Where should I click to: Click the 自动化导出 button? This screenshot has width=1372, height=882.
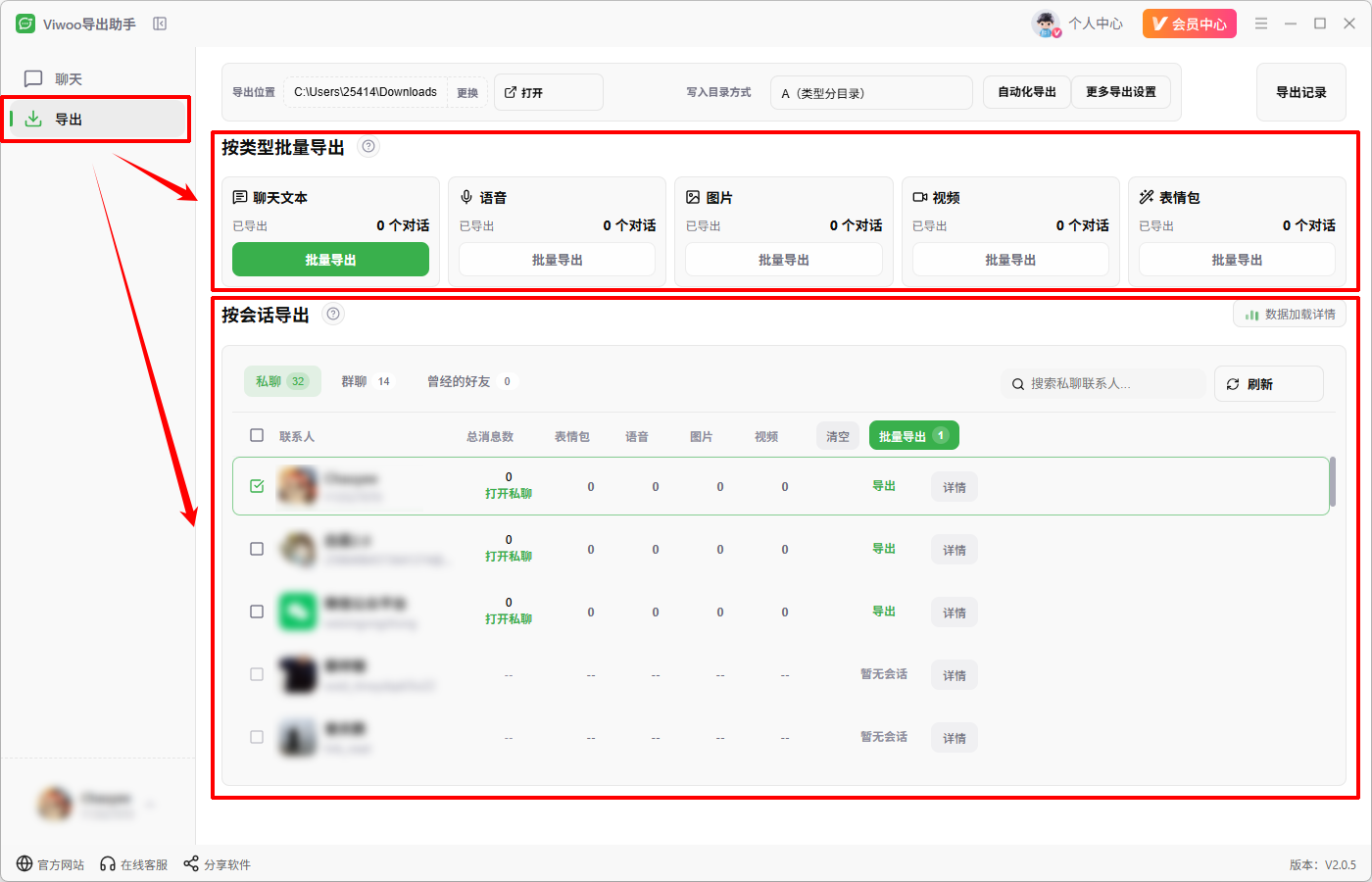1026,92
